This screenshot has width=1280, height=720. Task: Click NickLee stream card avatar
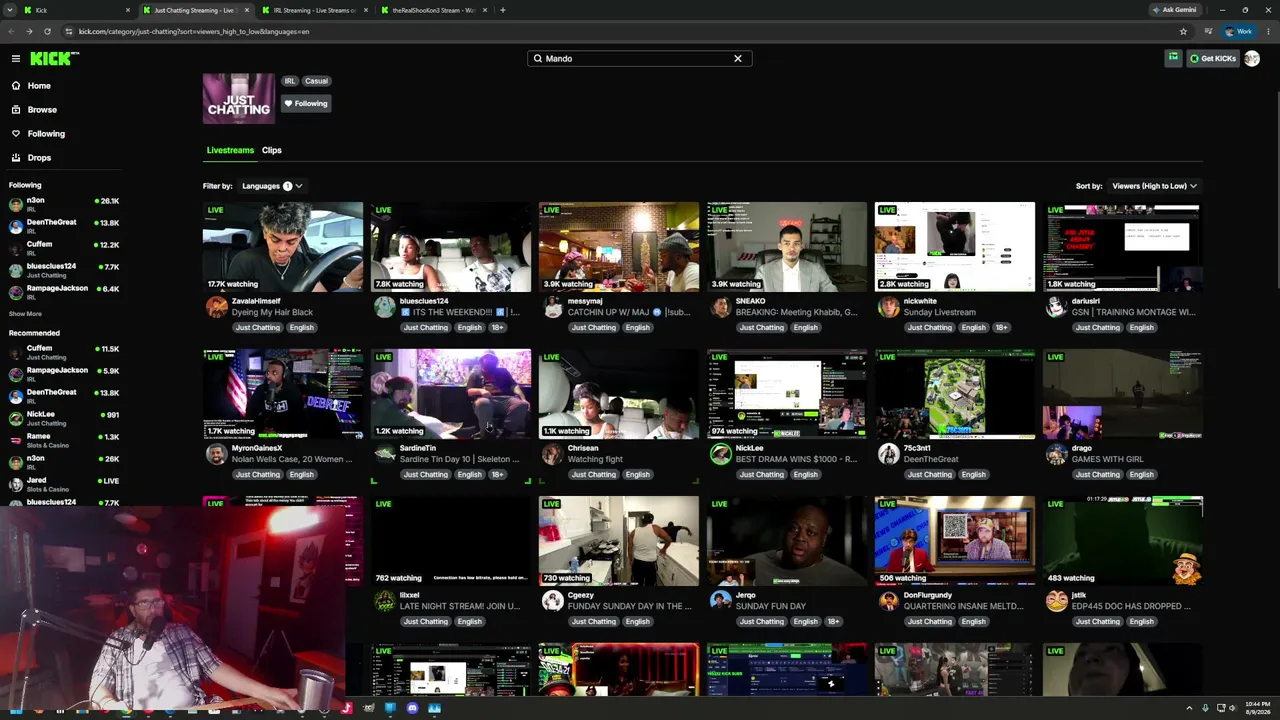[721, 454]
